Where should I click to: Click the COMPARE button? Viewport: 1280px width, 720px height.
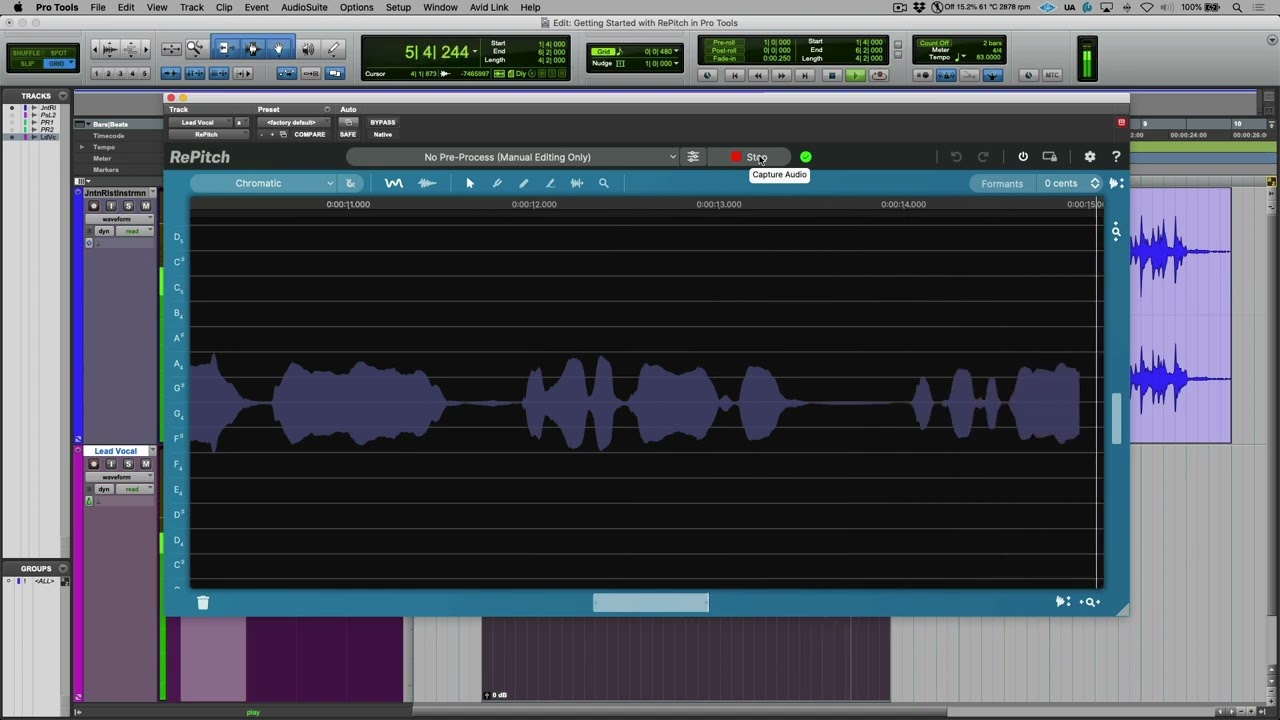click(x=309, y=134)
